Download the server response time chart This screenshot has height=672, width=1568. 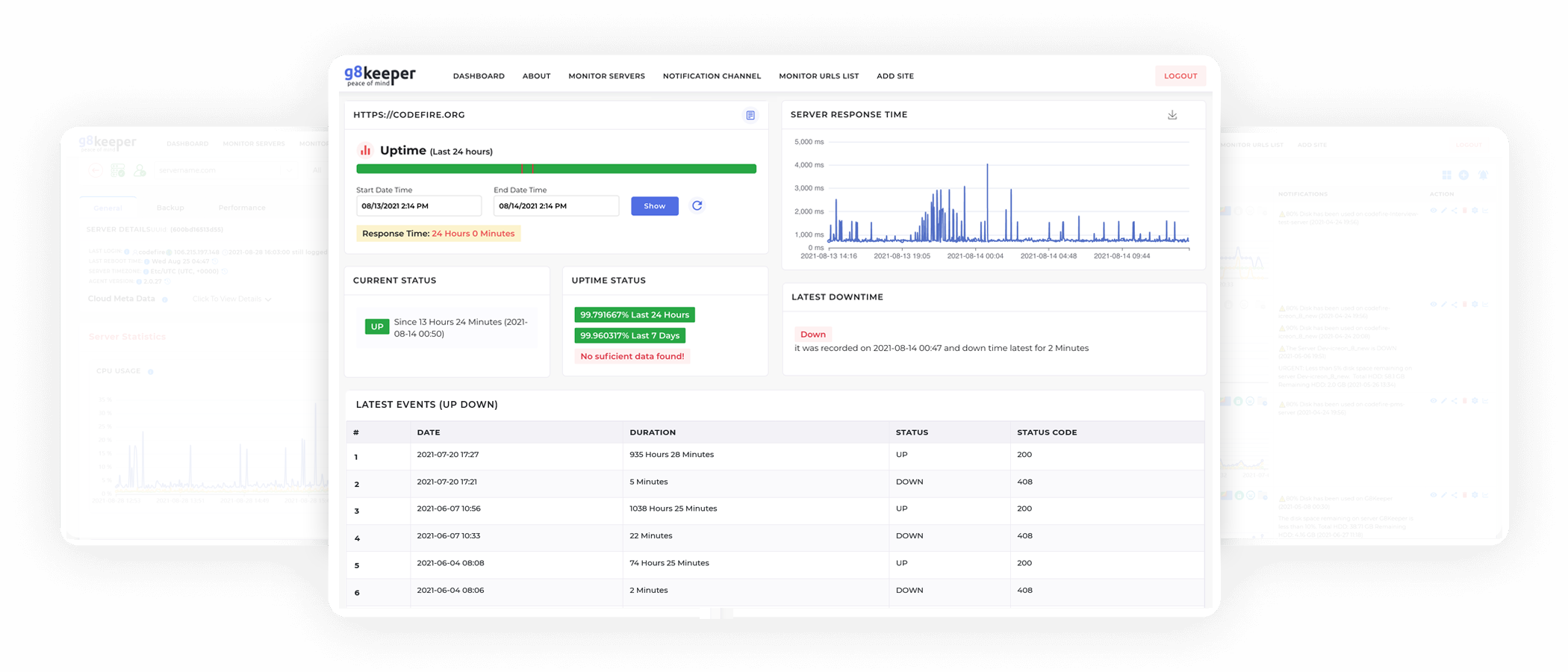[x=1172, y=115]
